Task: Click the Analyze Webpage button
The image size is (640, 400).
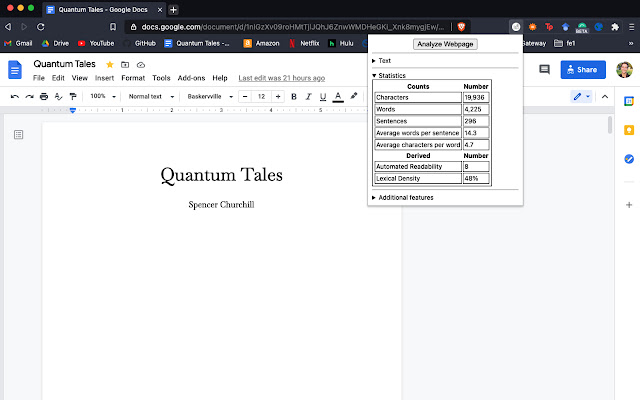Action: 445,44
